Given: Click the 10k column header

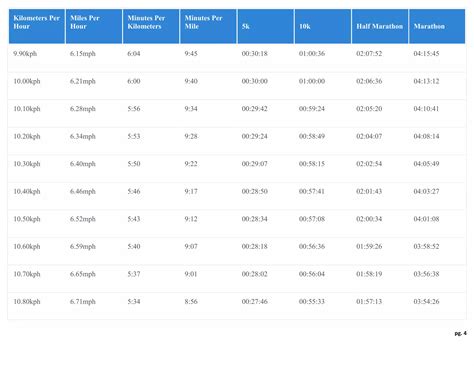Looking at the screenshot, I should [323, 26].
